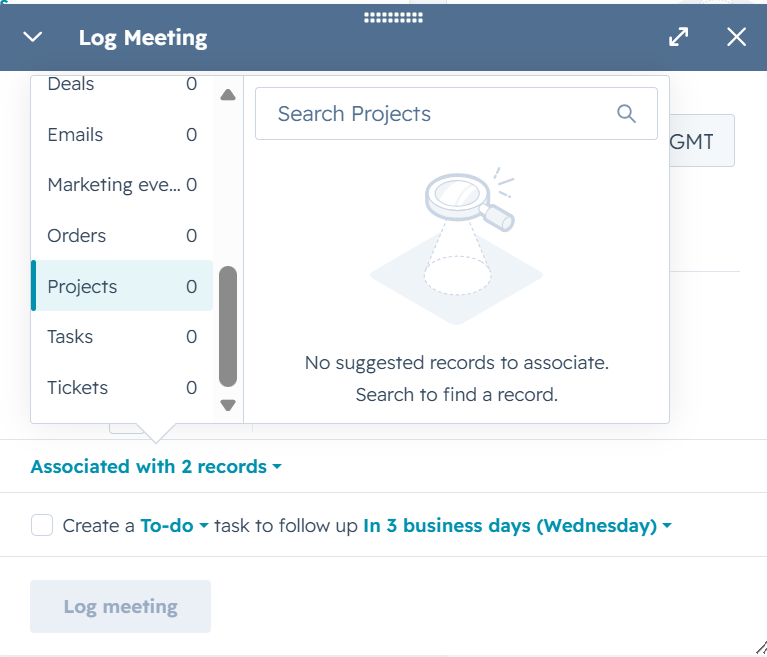The width and height of the screenshot is (767, 657).
Task: Select Marketing events category
Action: pos(122,185)
